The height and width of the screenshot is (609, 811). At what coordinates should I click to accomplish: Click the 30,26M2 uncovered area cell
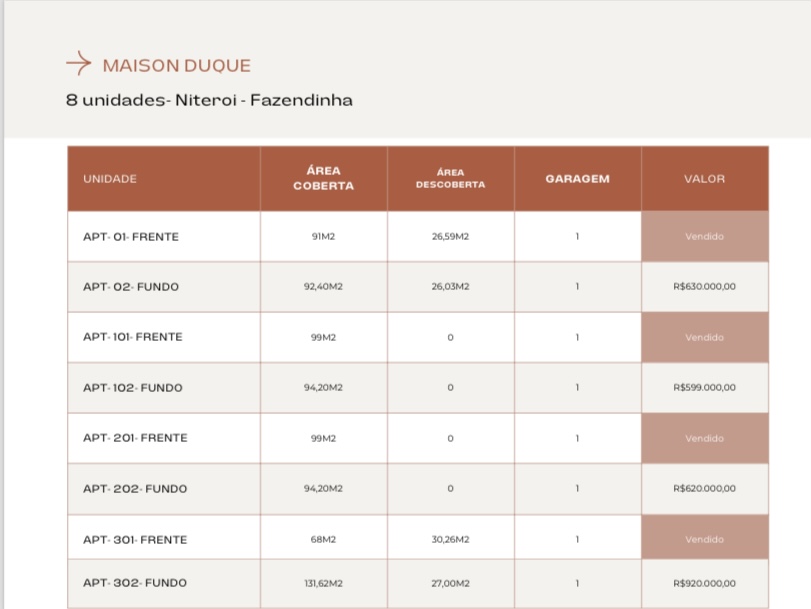tap(450, 539)
